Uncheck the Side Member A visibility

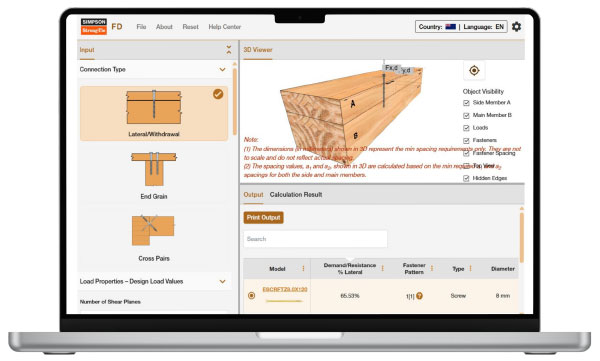point(466,103)
